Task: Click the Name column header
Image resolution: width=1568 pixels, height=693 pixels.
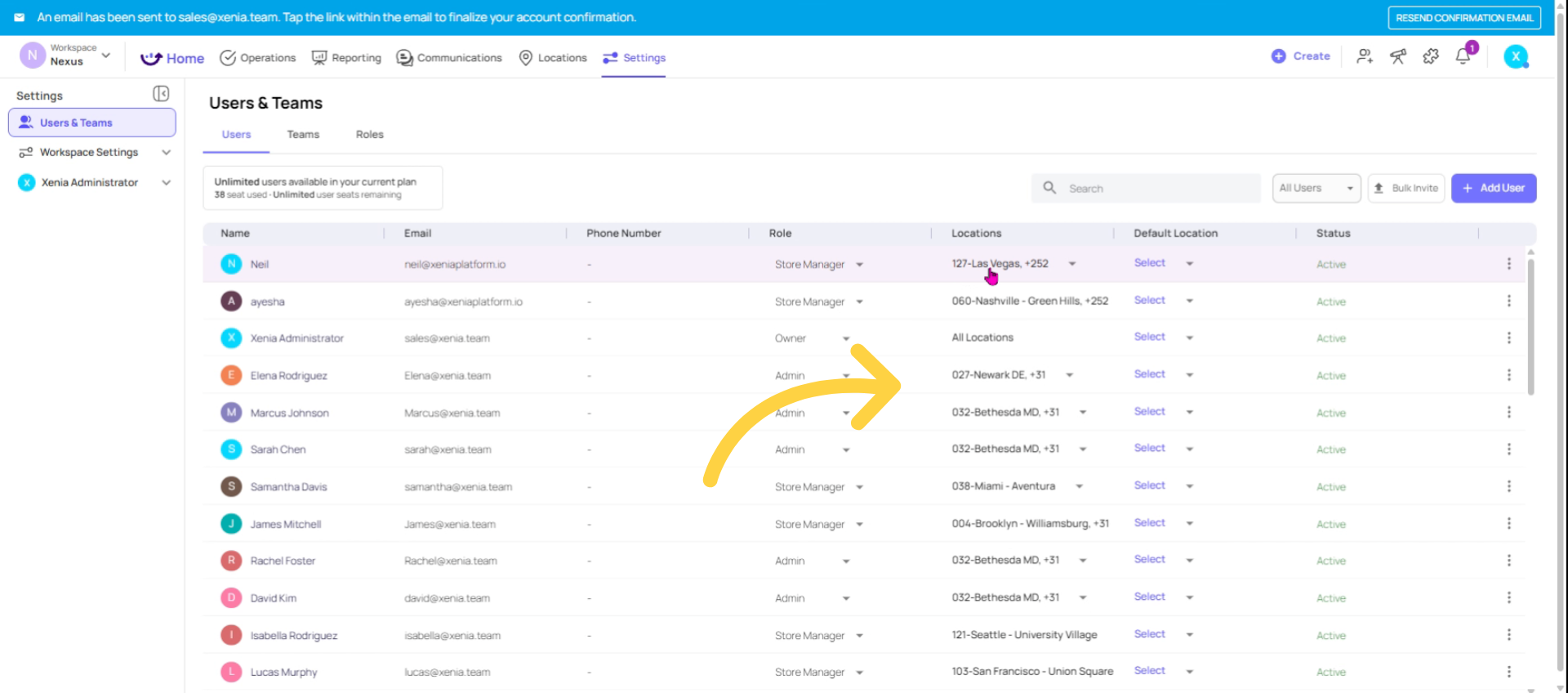Action: tap(235, 234)
